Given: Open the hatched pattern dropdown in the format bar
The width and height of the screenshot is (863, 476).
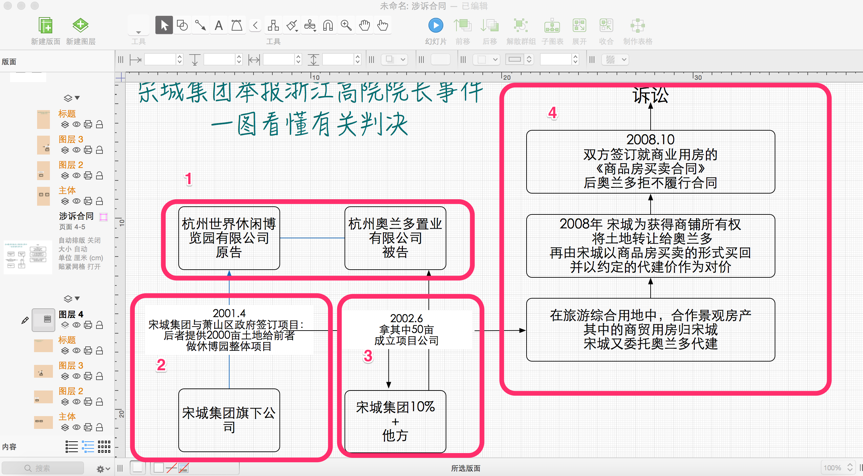Looking at the screenshot, I should [615, 59].
